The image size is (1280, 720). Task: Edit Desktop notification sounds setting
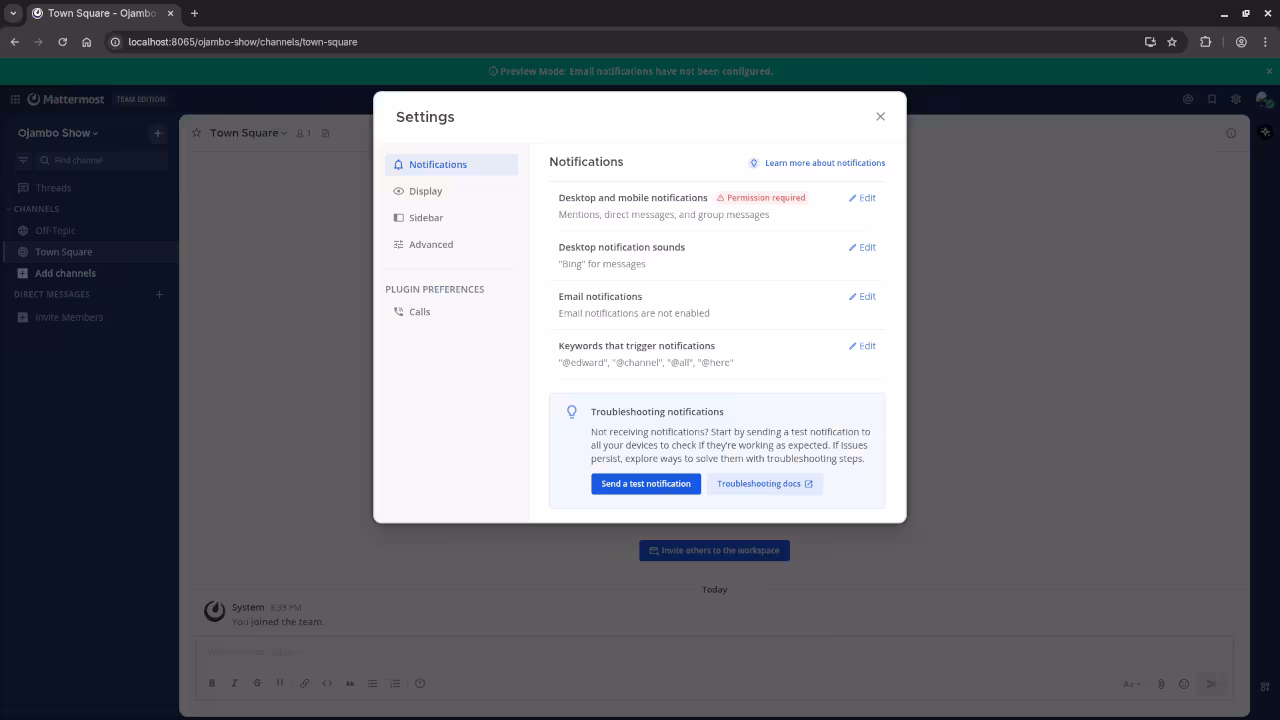(x=862, y=247)
